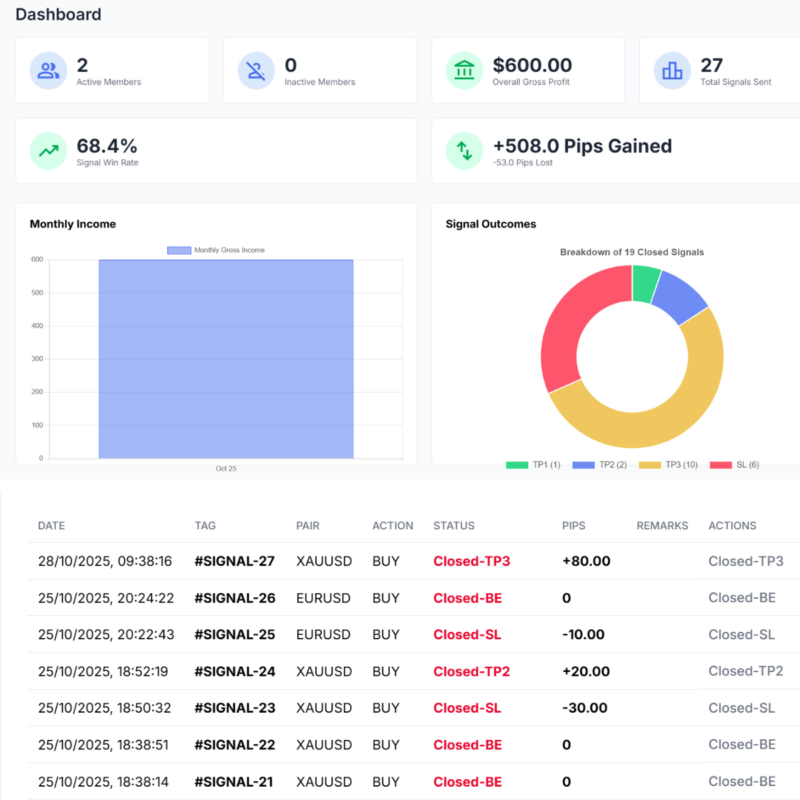Toggle TP1 (1) legend entry in donut chart
This screenshot has width=800, height=800.
pyautogui.click(x=533, y=465)
